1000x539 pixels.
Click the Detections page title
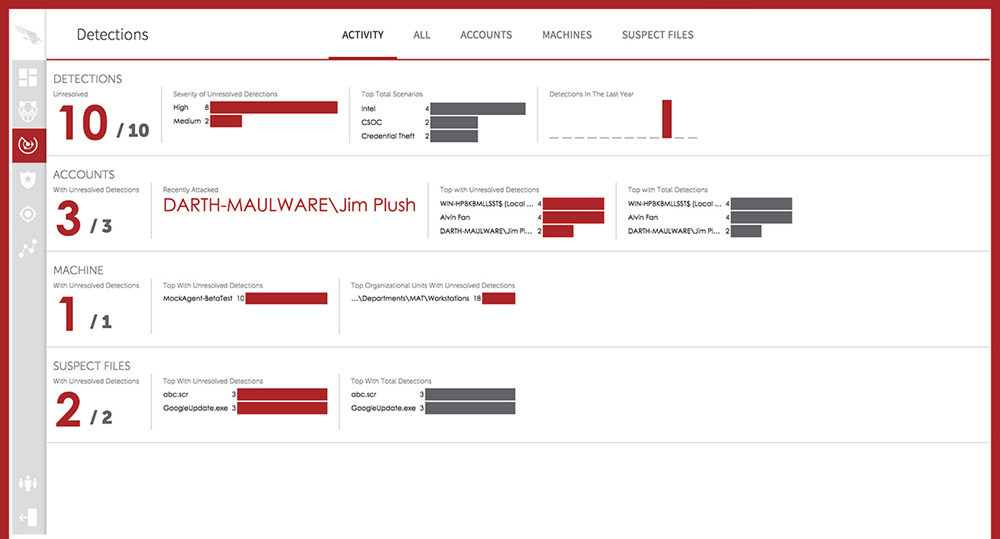112,34
